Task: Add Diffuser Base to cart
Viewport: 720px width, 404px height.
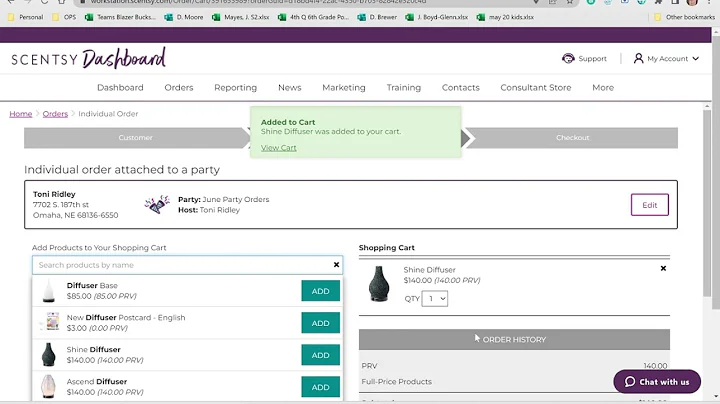Action: point(321,291)
